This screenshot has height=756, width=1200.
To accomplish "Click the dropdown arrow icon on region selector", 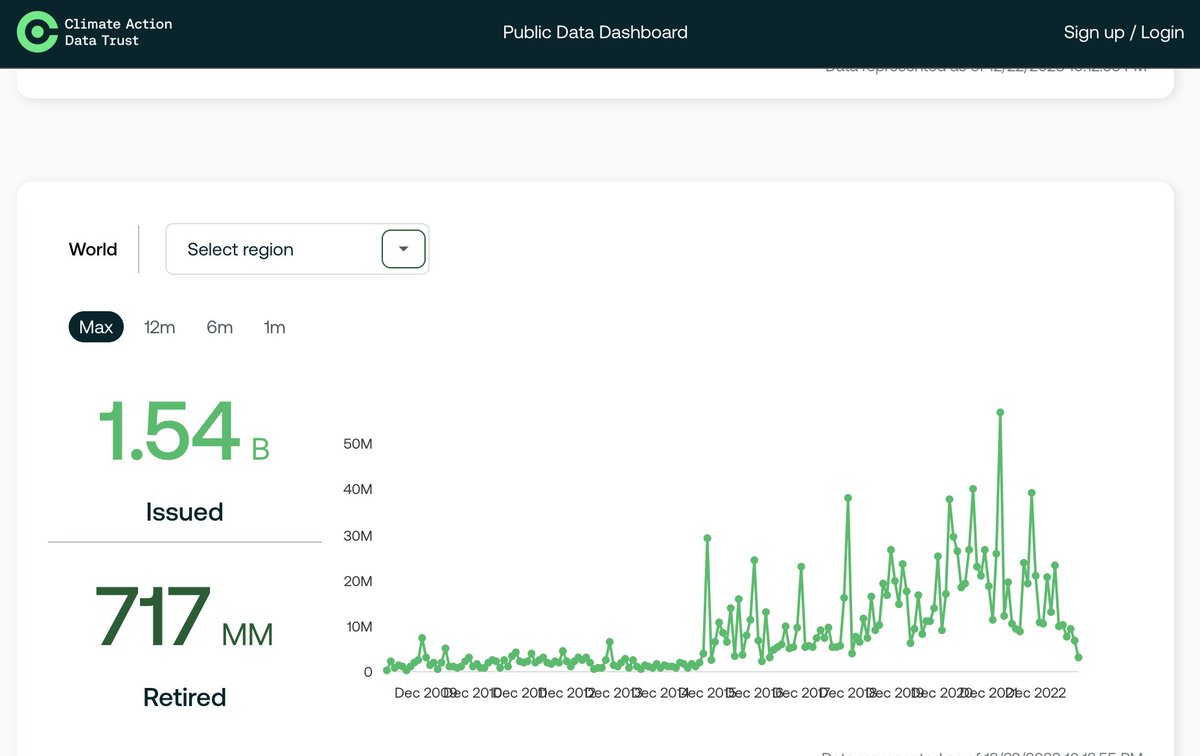I will (403, 248).
